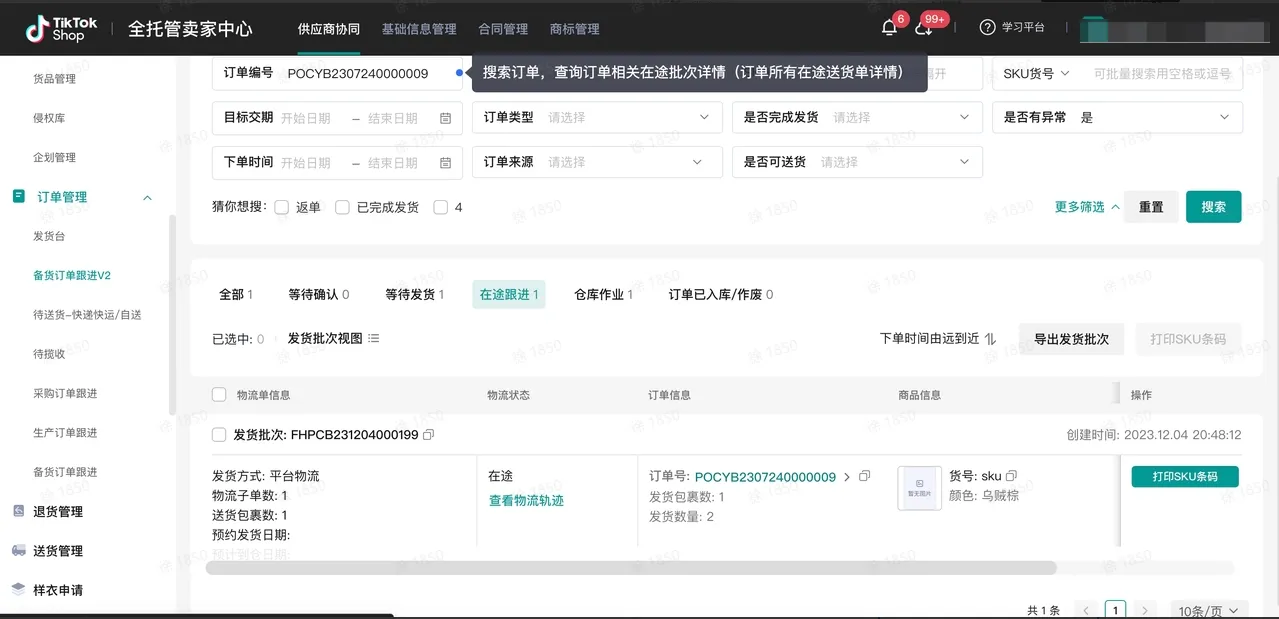Click the 订单管理 sidebar icon
The image size is (1279, 619).
click(18, 197)
